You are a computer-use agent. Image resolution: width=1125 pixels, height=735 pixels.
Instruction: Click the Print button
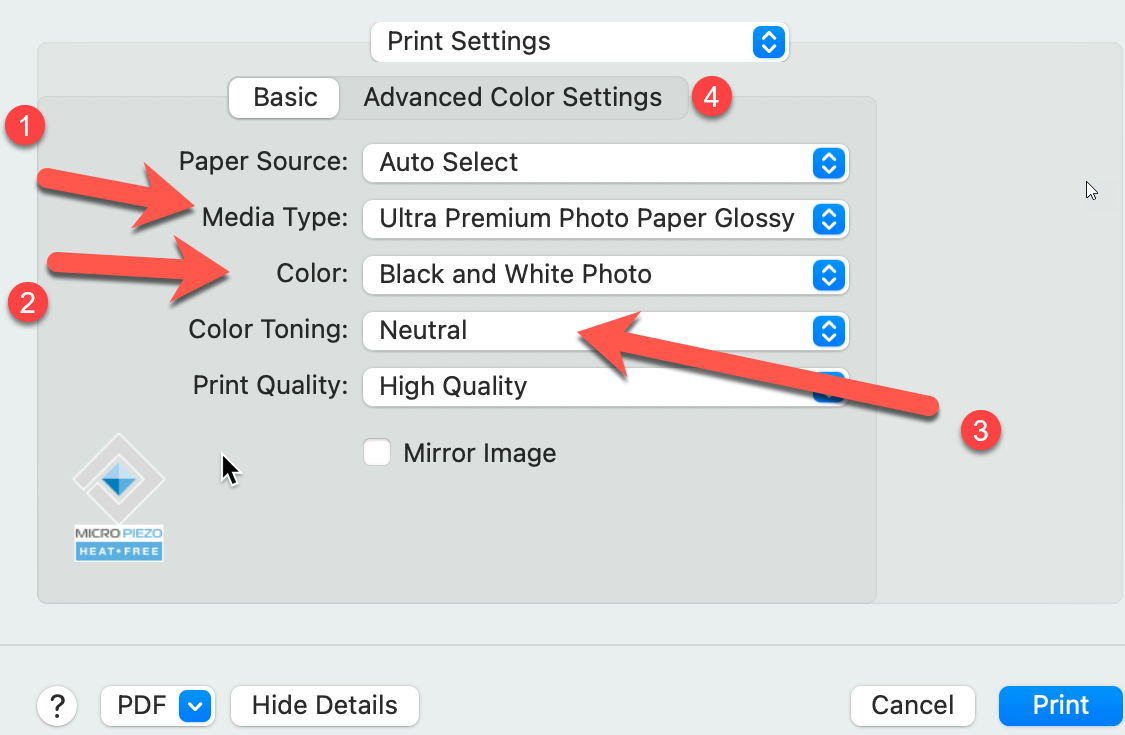click(1060, 705)
